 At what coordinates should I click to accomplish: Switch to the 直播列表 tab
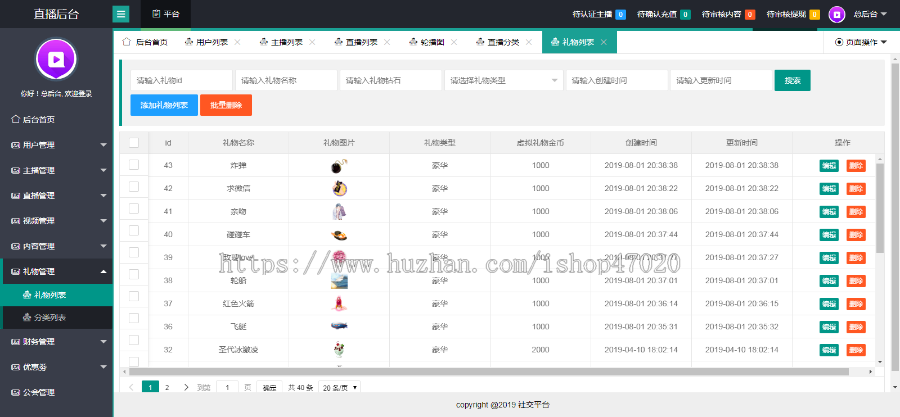click(362, 42)
